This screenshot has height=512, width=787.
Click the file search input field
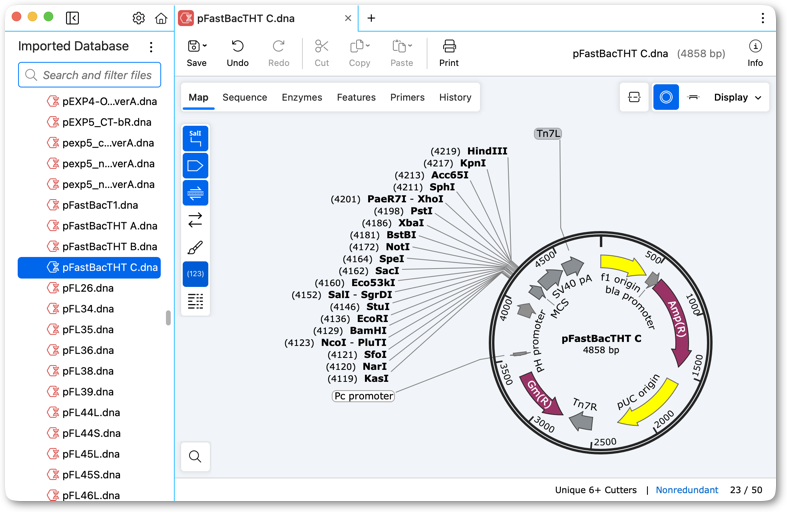tap(89, 75)
